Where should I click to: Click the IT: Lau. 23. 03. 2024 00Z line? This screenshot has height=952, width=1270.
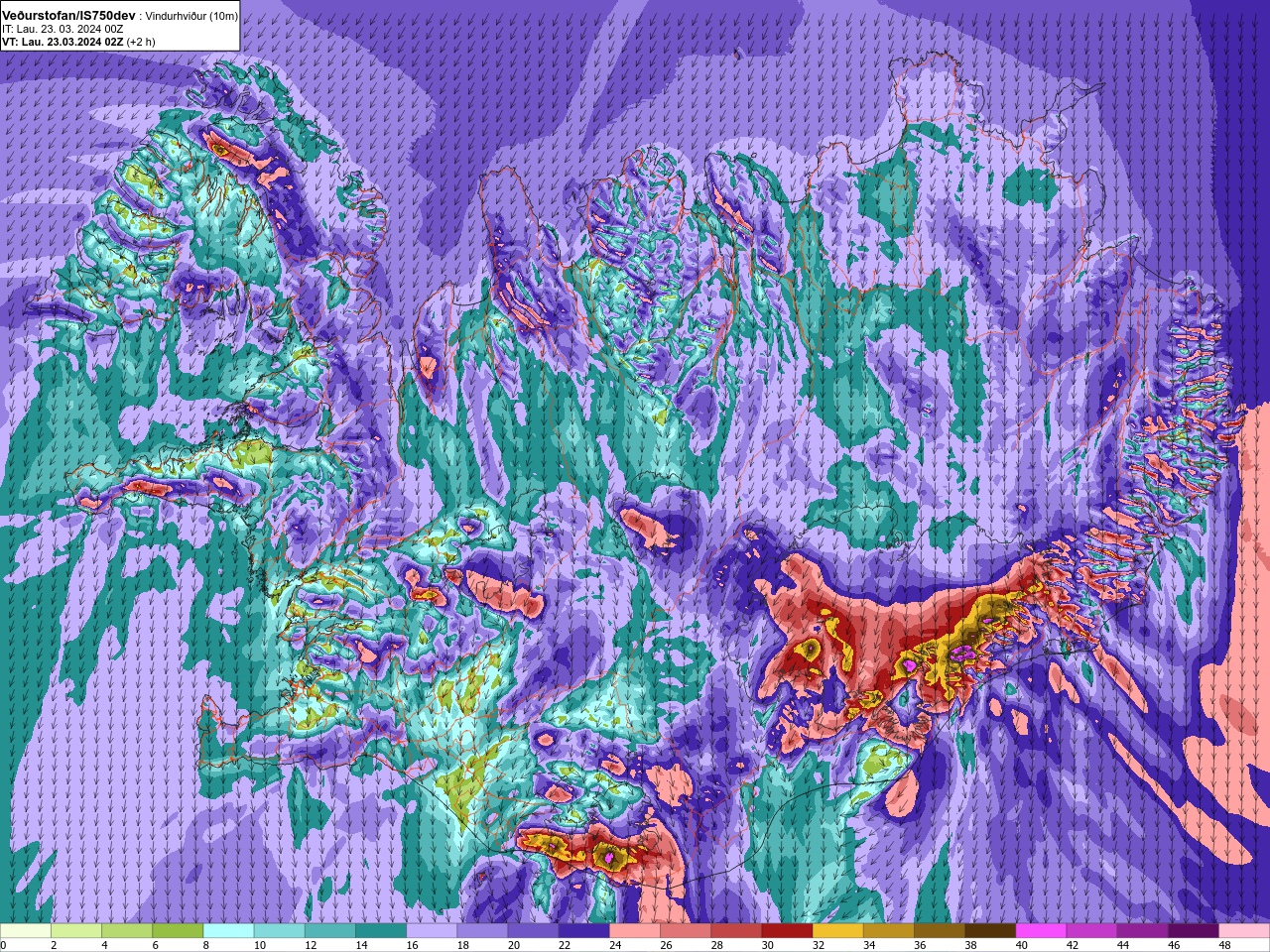click(63, 29)
